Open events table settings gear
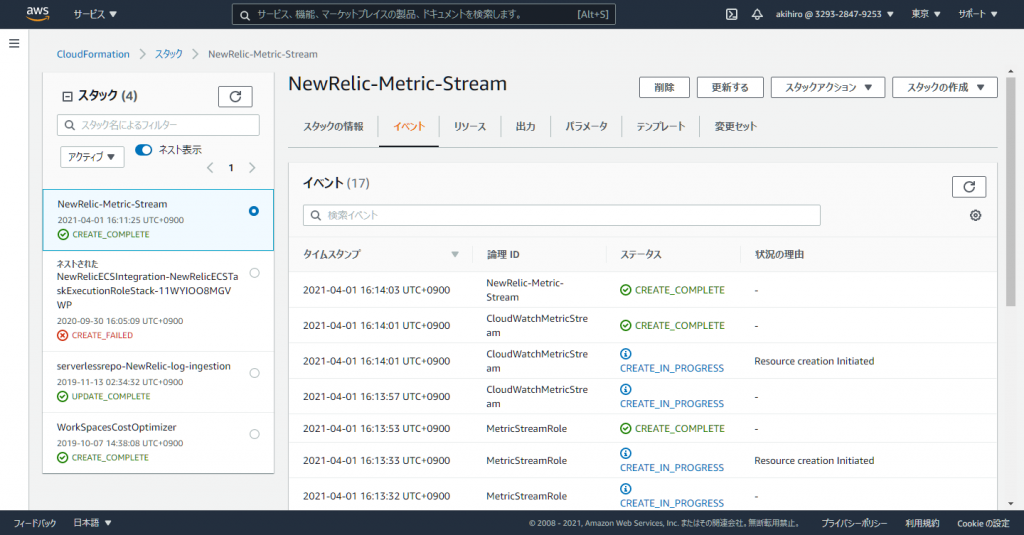The width and height of the screenshot is (1024, 535). click(975, 216)
